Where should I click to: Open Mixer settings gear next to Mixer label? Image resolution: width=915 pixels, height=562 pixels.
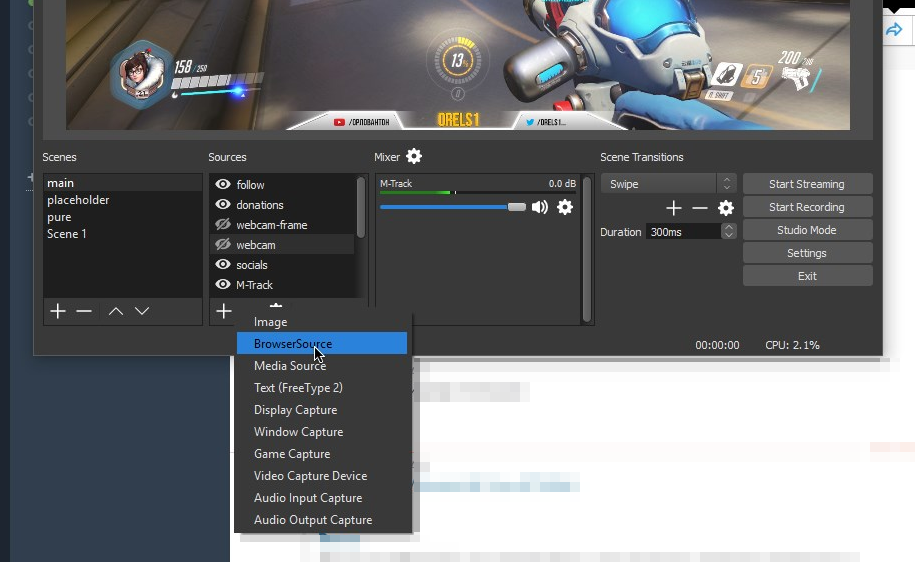(x=414, y=156)
